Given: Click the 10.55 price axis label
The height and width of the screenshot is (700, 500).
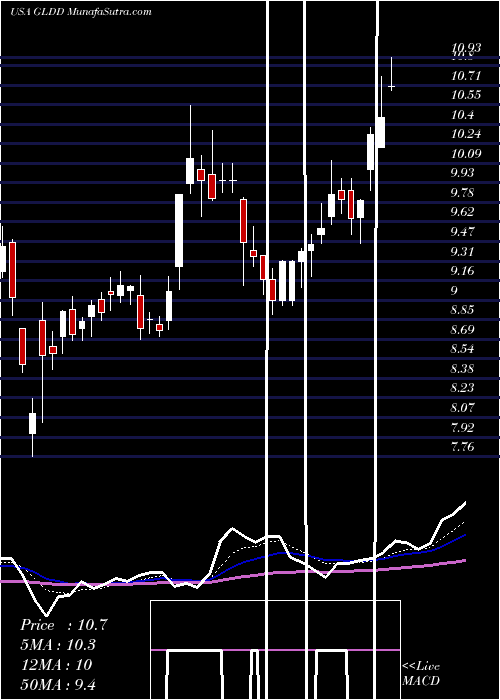Looking at the screenshot, I should (466, 95).
